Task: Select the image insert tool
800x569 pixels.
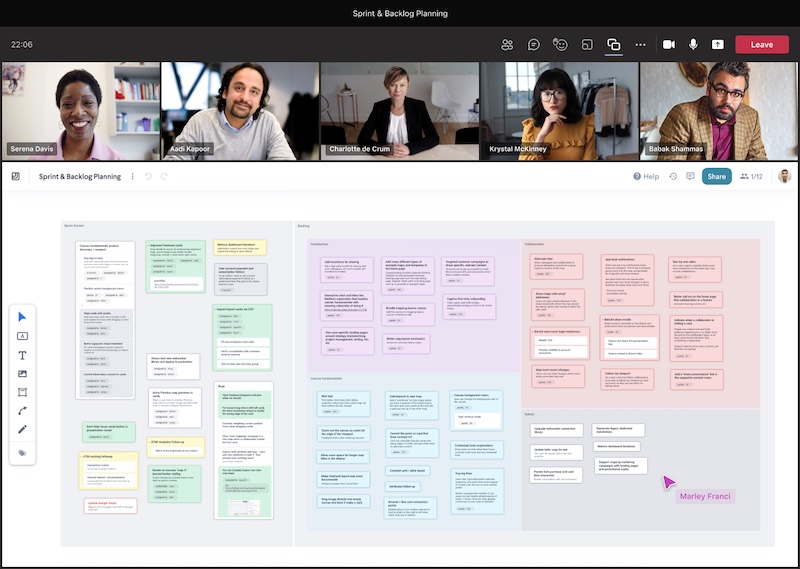Action: click(22, 374)
